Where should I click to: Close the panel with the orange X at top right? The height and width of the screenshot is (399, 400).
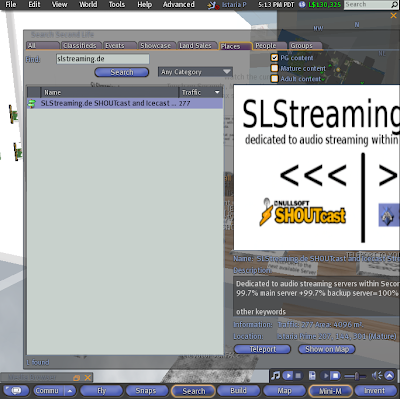(x=393, y=16)
